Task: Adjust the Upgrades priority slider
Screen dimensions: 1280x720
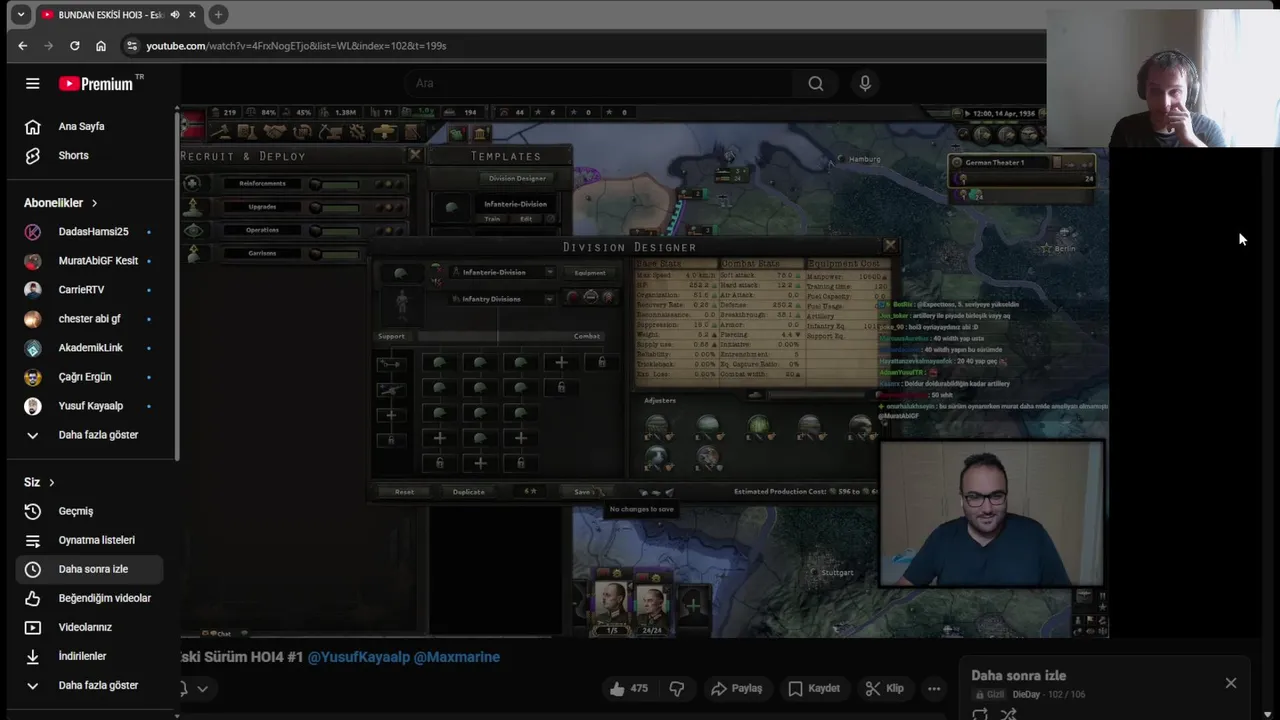Action: pyautogui.click(x=334, y=207)
